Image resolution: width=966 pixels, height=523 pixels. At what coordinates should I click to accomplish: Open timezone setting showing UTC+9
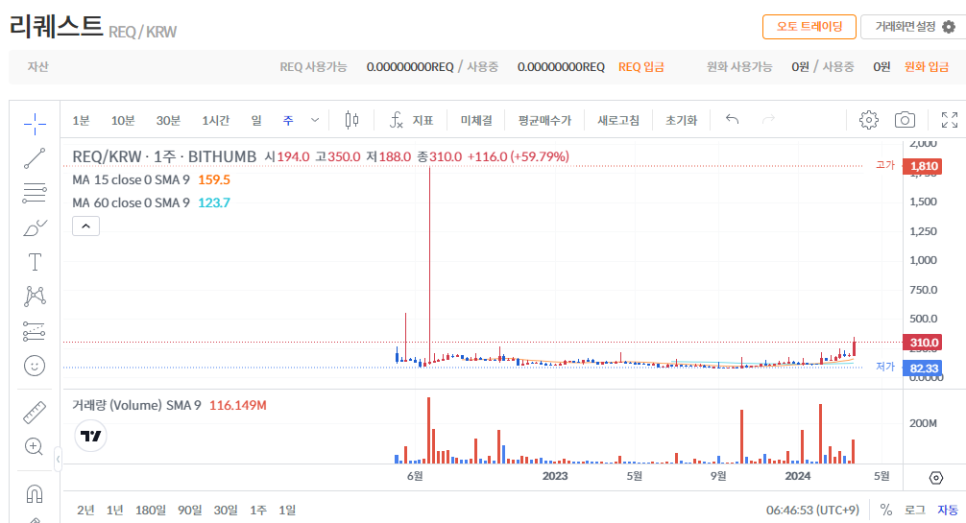pos(813,510)
